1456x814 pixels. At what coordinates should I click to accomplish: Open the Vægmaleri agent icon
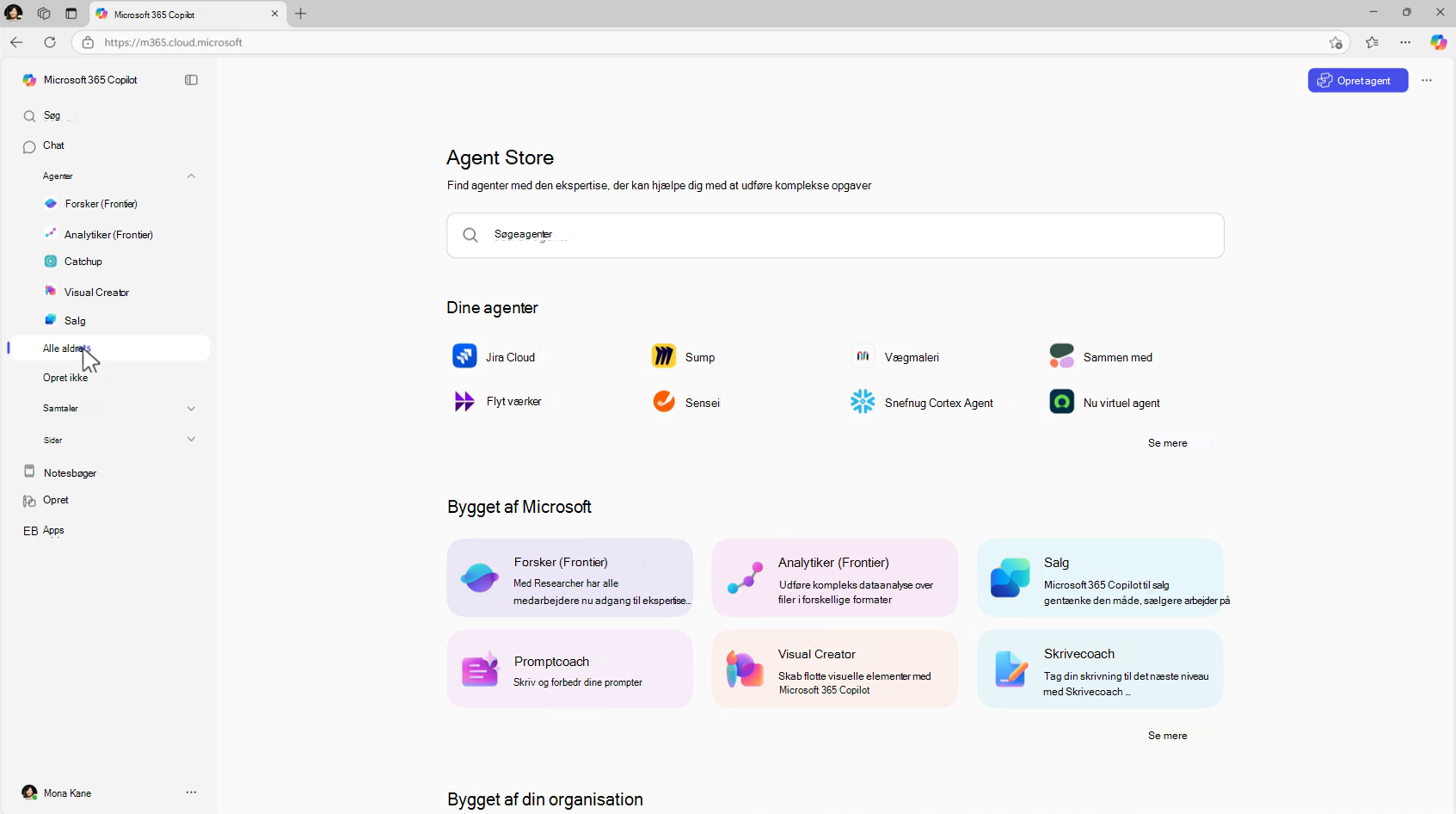click(863, 355)
